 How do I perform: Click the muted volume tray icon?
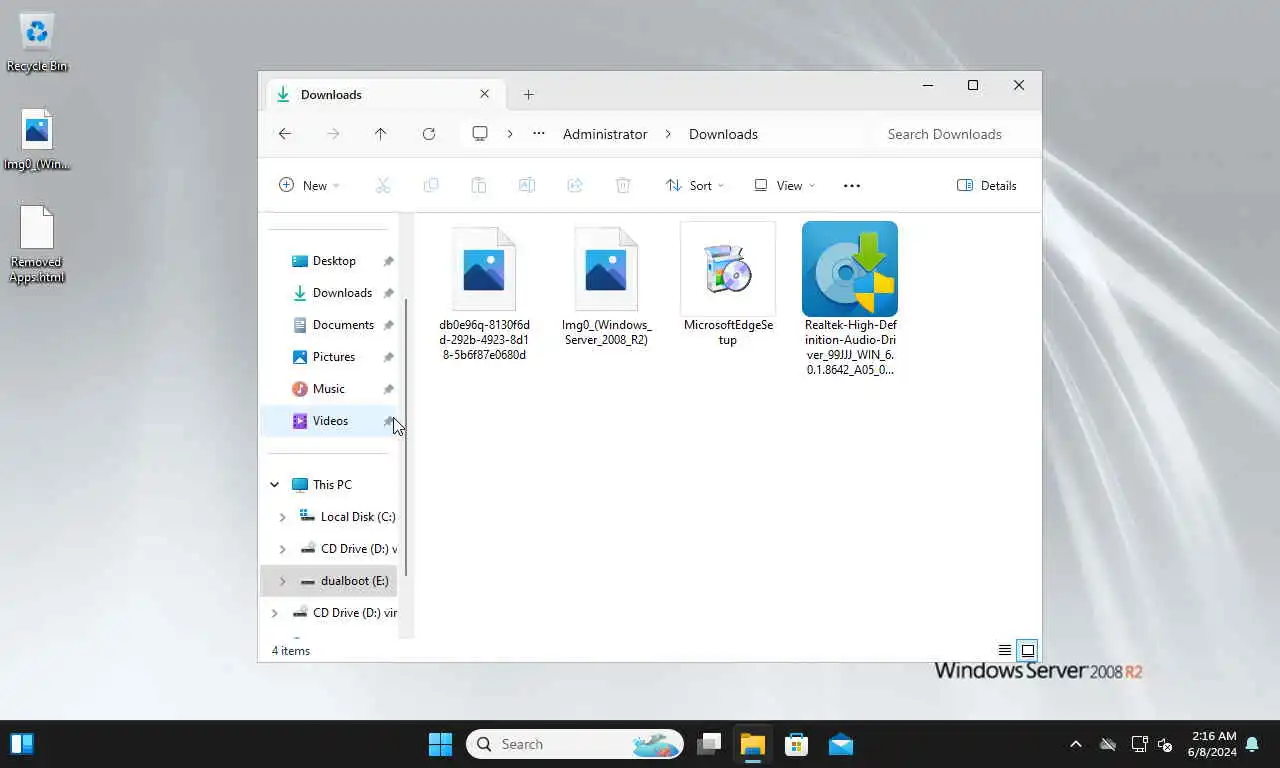(x=1165, y=744)
